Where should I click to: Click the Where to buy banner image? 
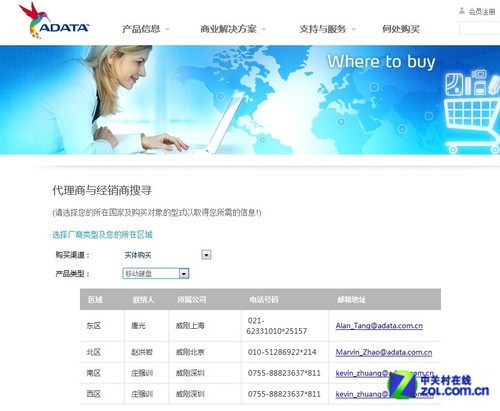250,100
